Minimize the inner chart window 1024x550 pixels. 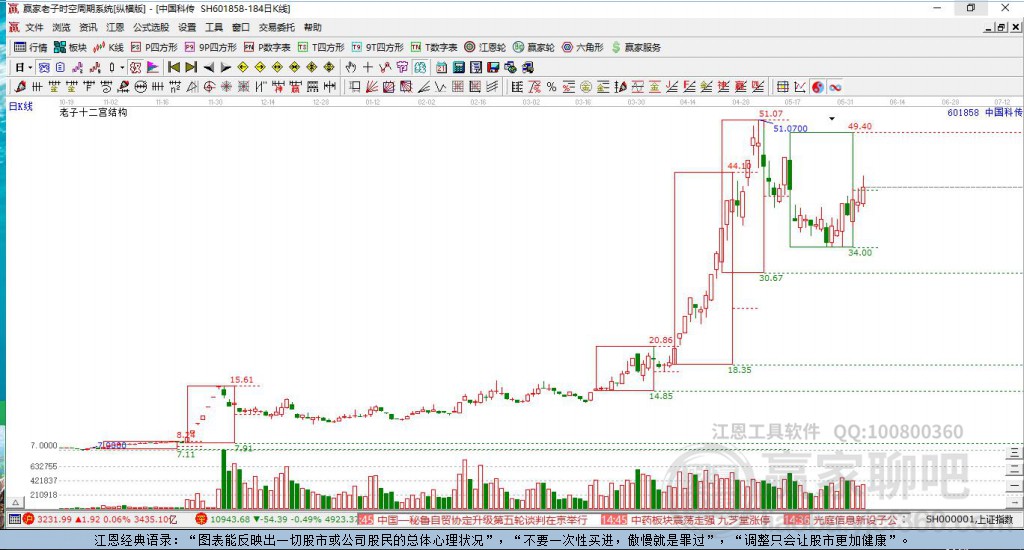point(989,27)
